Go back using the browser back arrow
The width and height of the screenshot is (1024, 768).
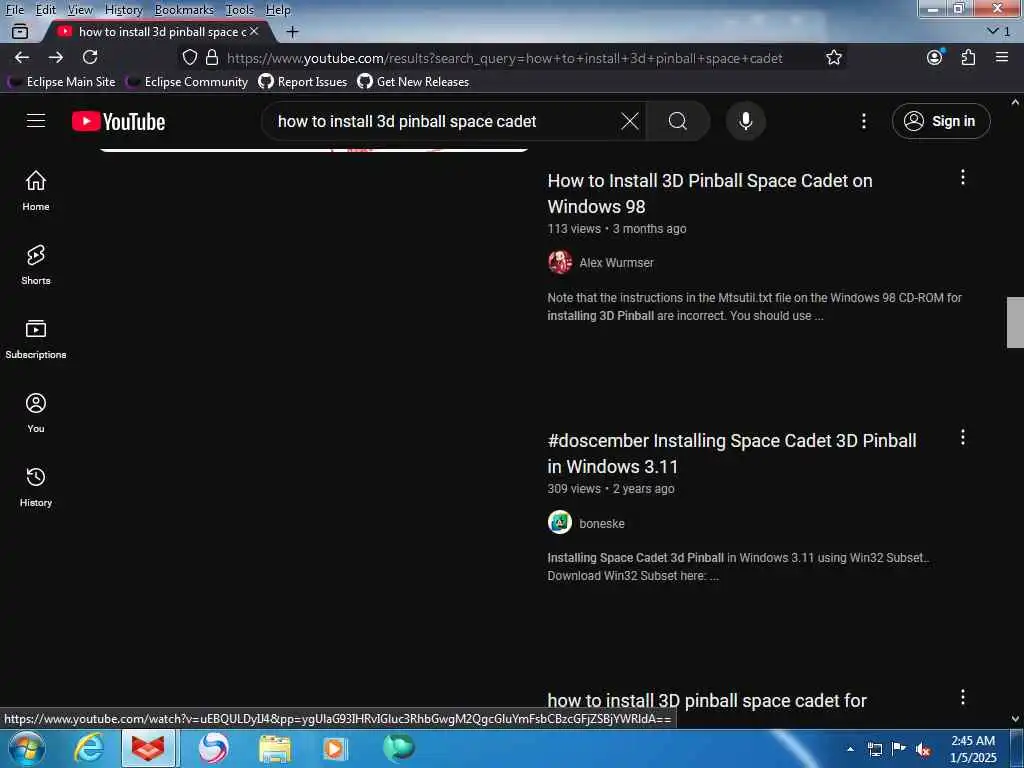point(22,57)
